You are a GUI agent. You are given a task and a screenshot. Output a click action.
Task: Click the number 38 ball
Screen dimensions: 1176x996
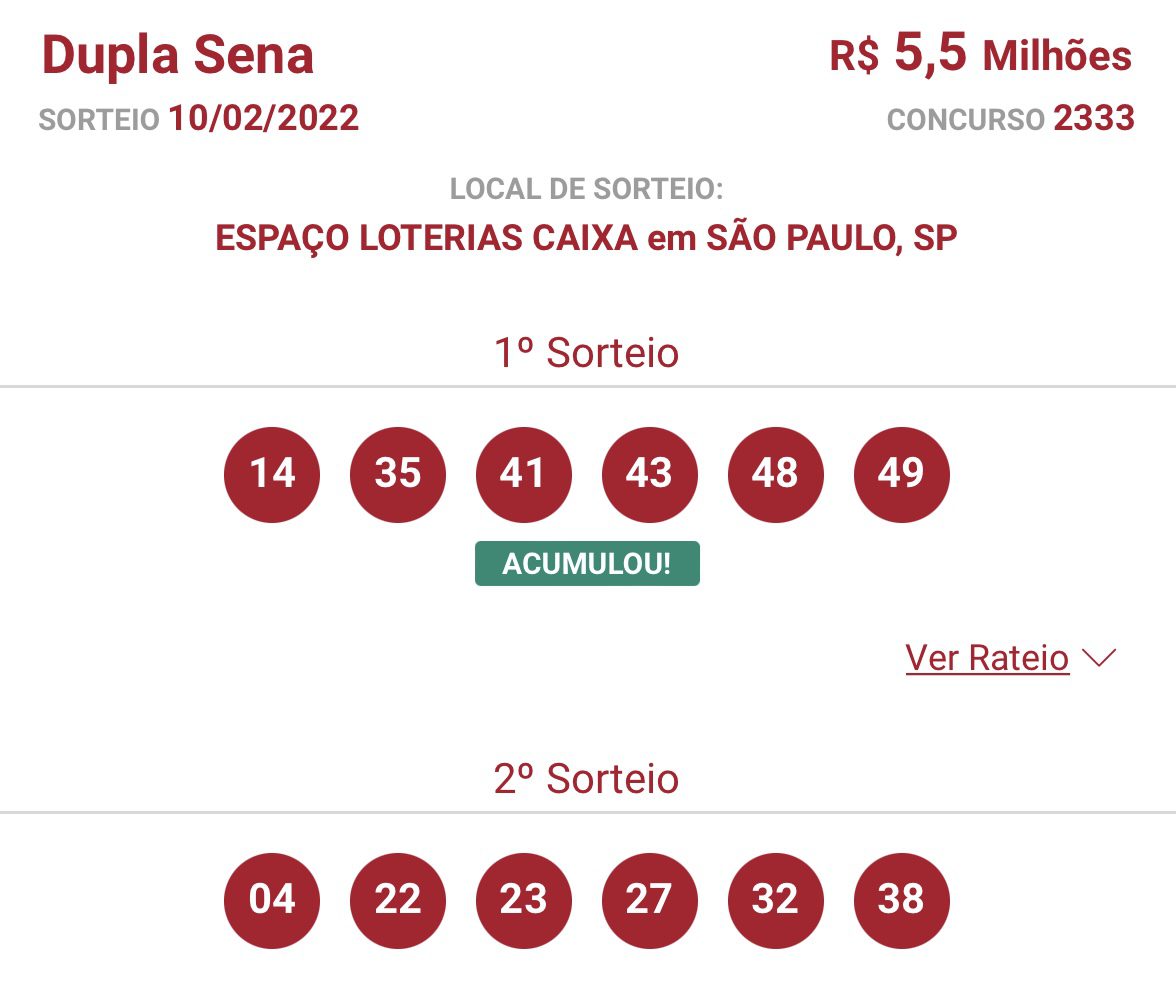pyautogui.click(x=902, y=900)
